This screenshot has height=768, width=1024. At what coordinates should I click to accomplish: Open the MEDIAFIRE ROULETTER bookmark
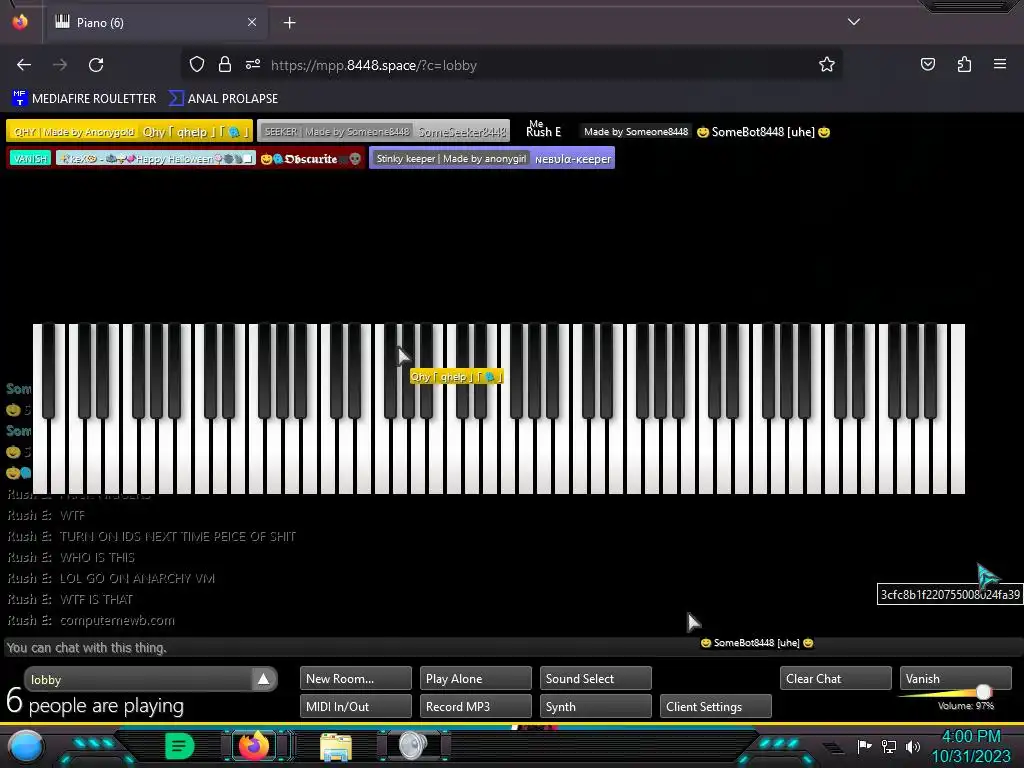(84, 99)
